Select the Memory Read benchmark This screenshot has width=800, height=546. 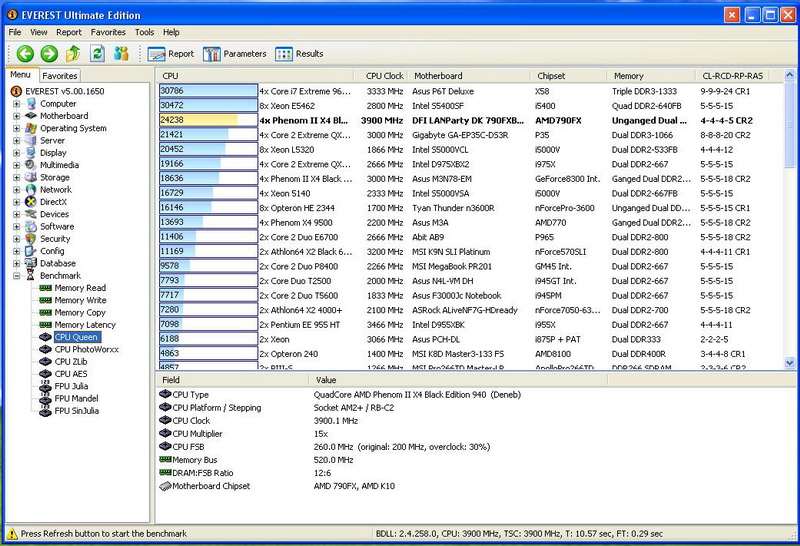coord(80,288)
